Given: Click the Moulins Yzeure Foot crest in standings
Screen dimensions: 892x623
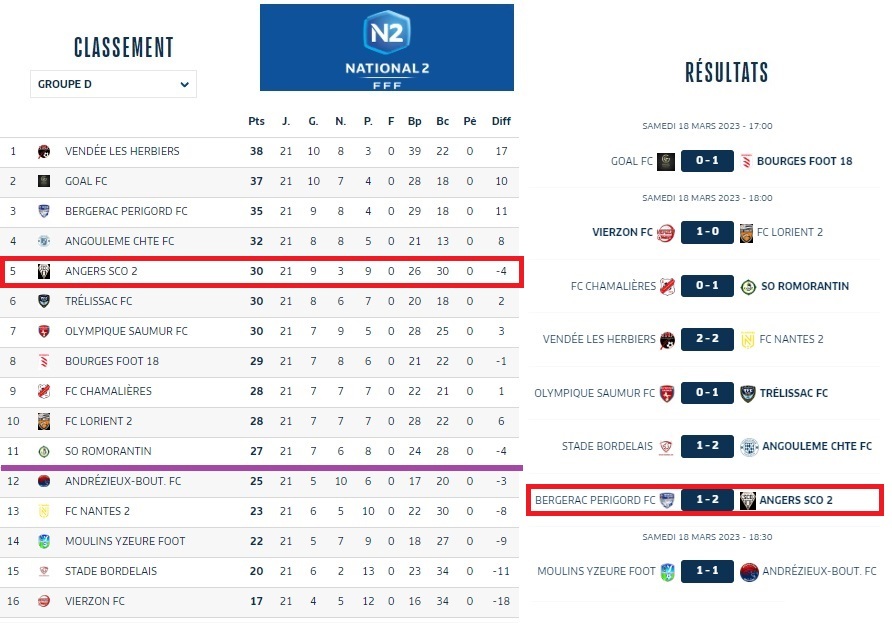Looking at the screenshot, I should tap(44, 542).
